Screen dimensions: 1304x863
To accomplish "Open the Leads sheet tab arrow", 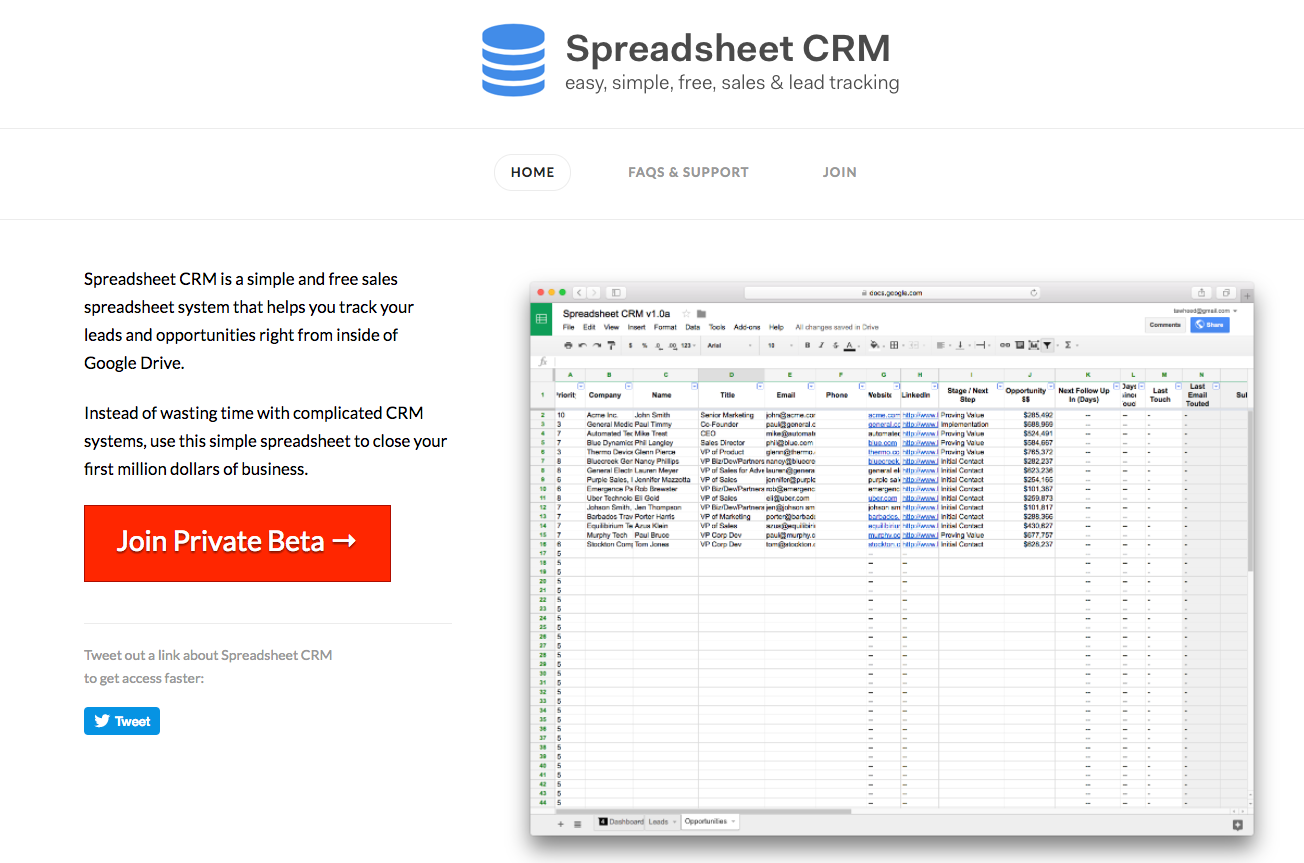I will [x=674, y=822].
